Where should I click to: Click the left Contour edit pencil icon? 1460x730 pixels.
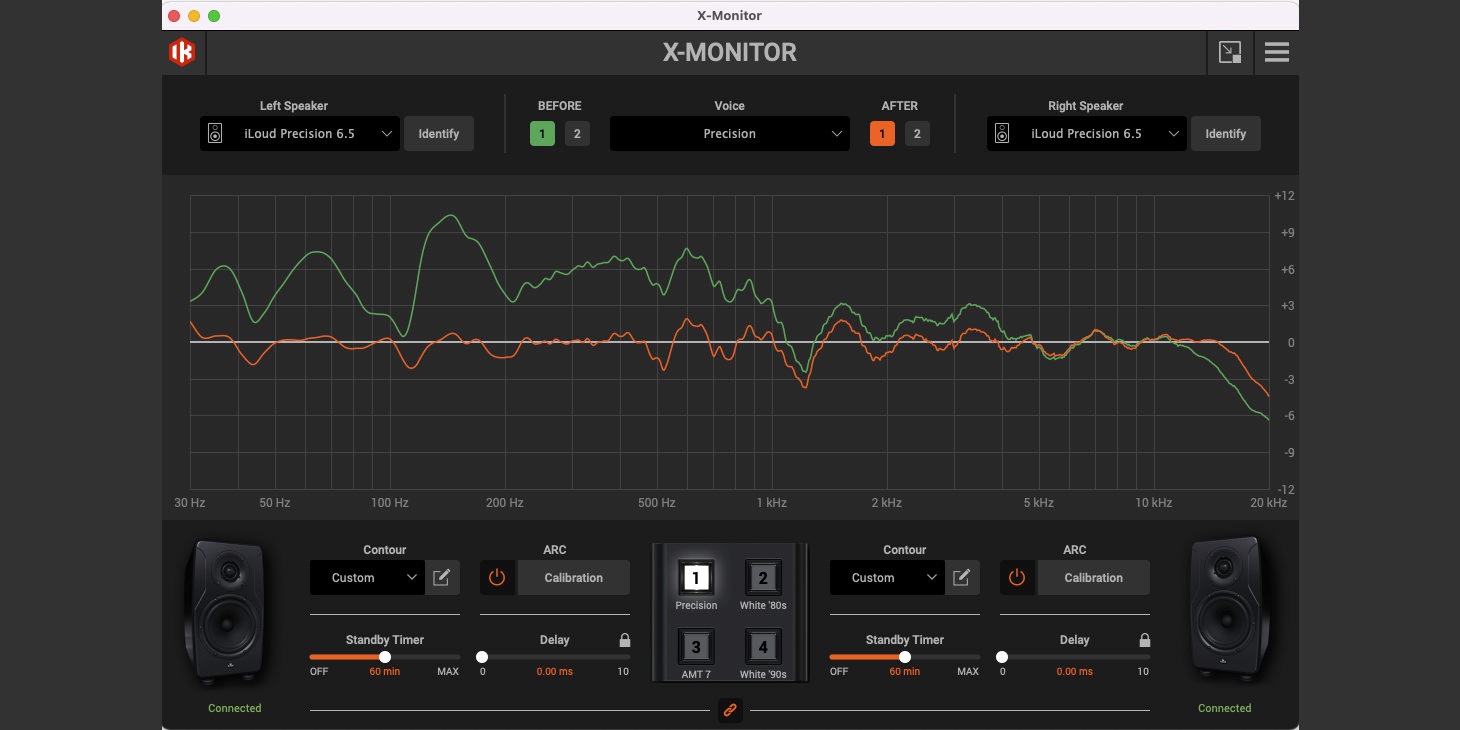pos(442,577)
